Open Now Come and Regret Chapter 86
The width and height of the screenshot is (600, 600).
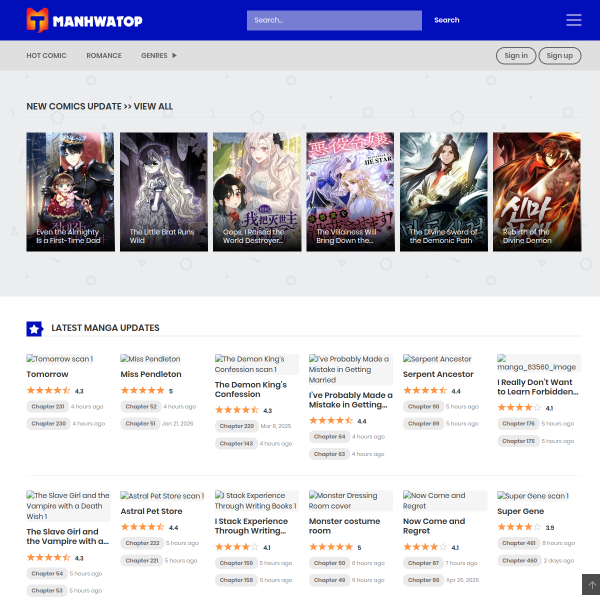[423, 580]
